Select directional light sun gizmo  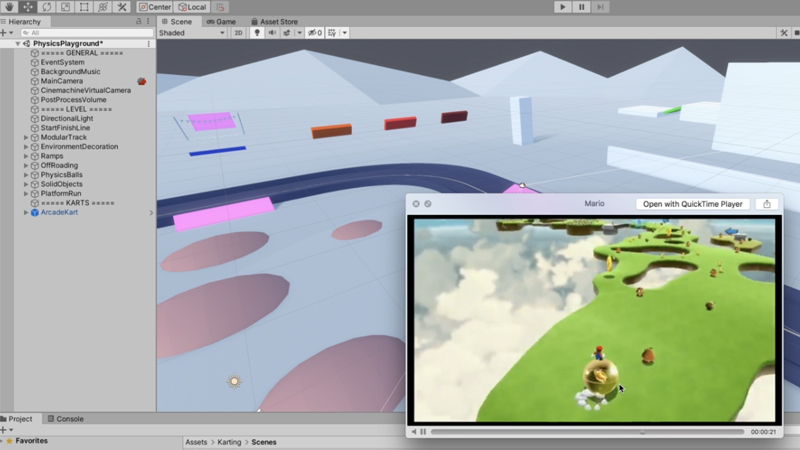click(x=234, y=381)
